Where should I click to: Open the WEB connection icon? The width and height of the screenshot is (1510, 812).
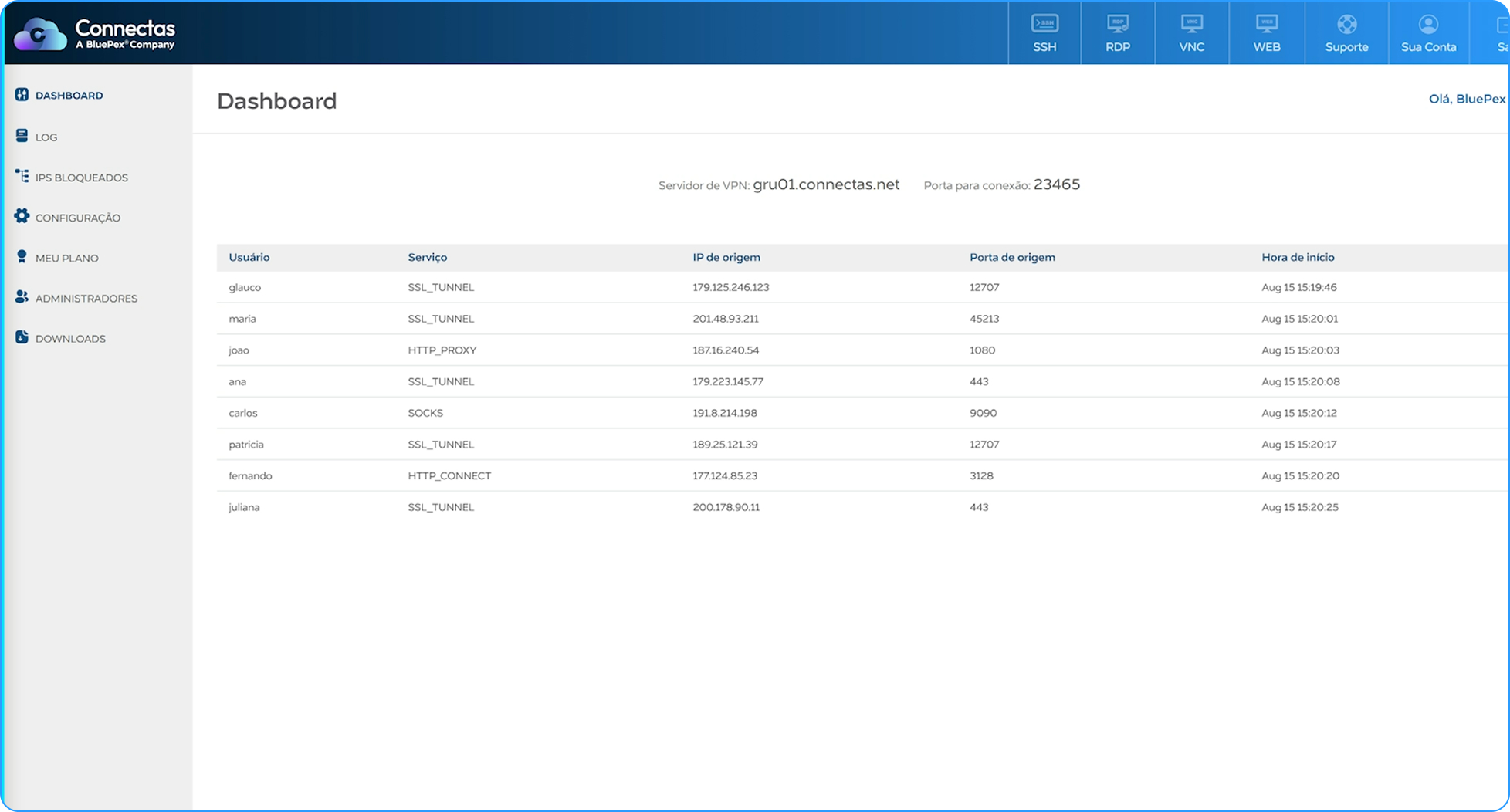click(x=1266, y=24)
